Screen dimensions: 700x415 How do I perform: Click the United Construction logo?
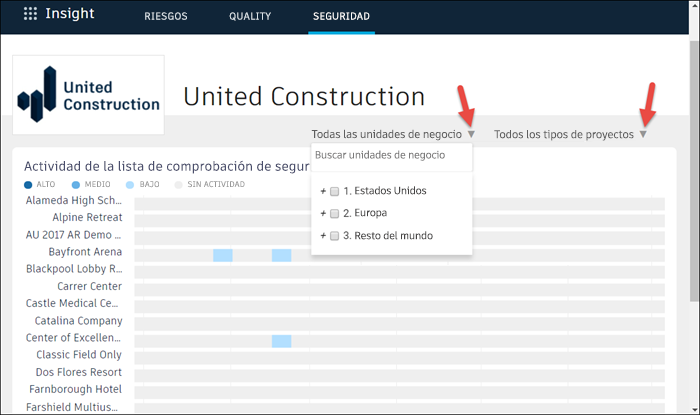[x=88, y=95]
